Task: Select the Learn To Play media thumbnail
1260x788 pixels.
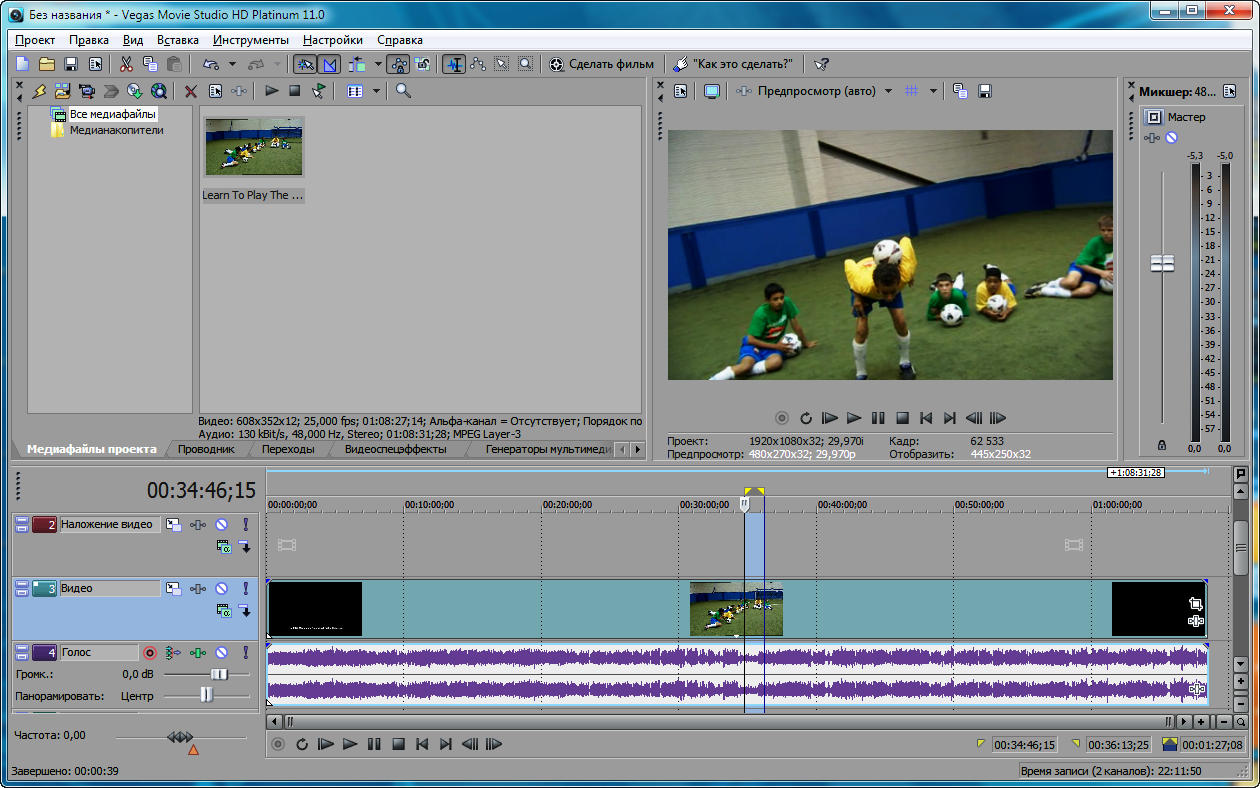Action: pos(254,147)
